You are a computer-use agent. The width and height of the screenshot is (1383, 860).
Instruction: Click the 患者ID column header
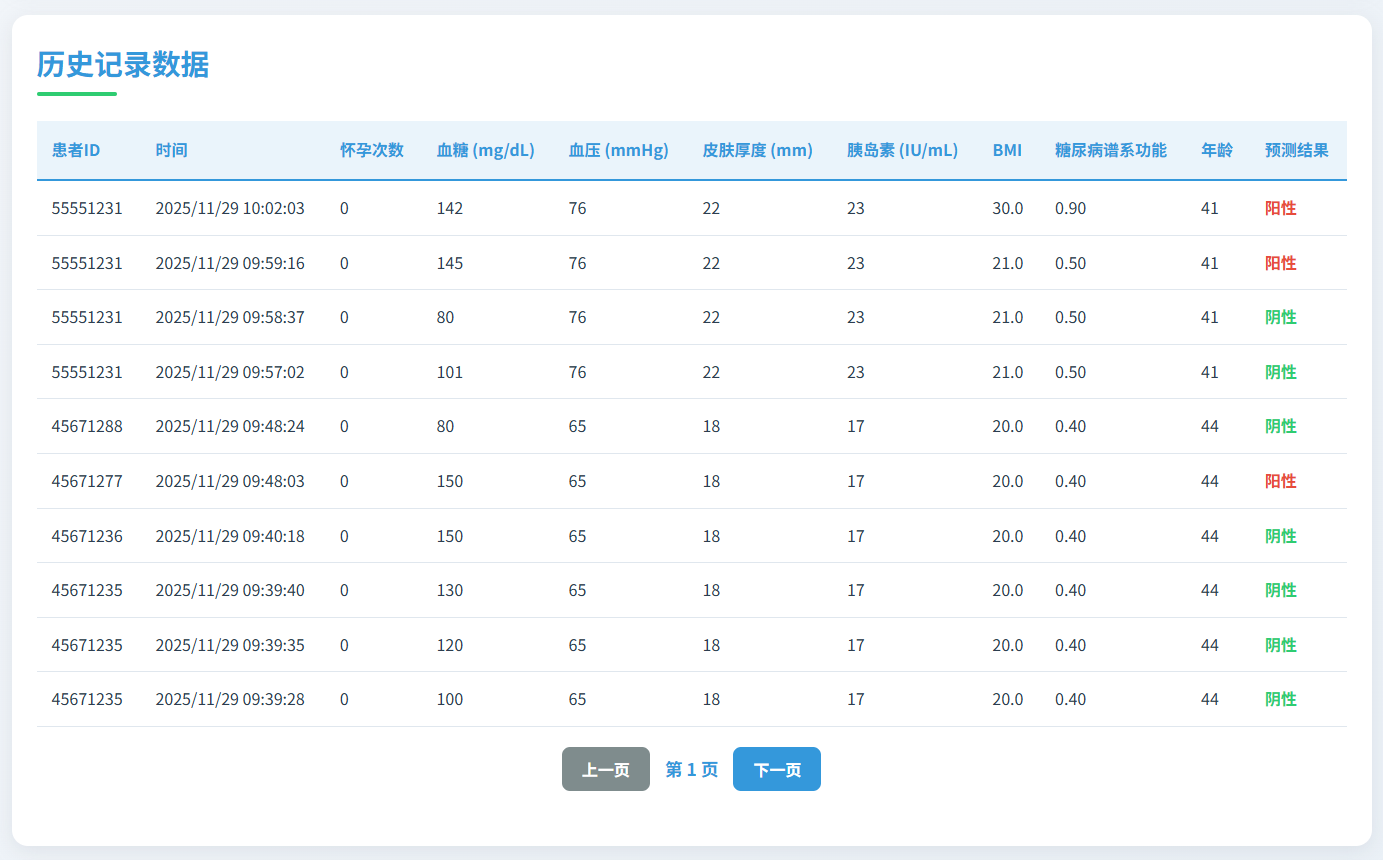coord(76,150)
